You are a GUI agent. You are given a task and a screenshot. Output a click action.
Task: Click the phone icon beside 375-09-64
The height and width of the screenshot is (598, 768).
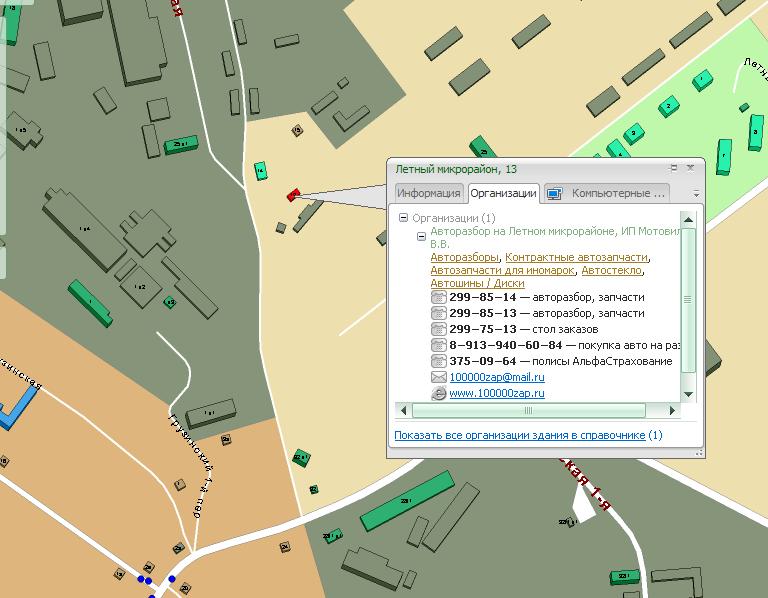(x=438, y=361)
